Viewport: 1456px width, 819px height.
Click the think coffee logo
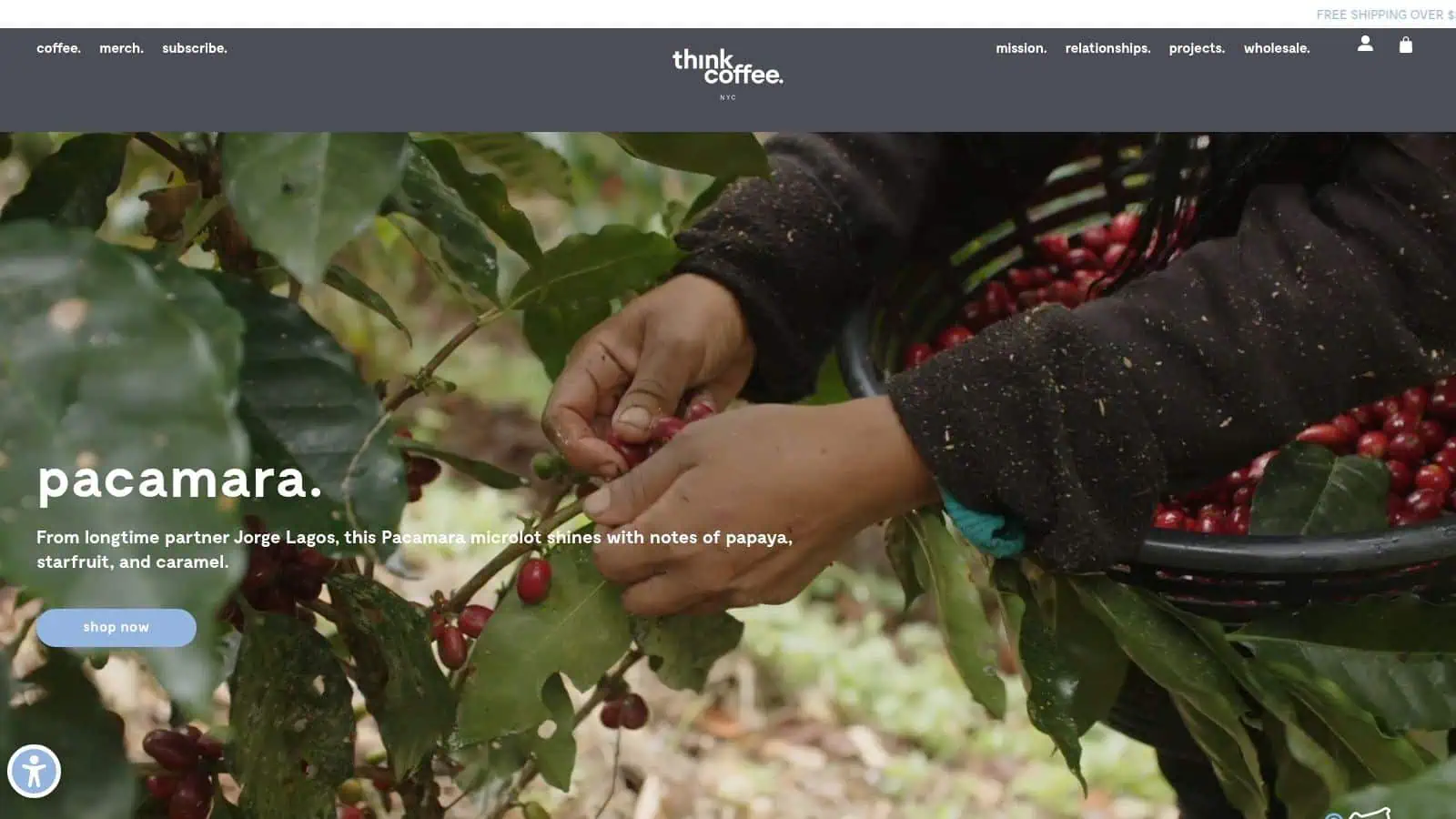[x=727, y=67]
